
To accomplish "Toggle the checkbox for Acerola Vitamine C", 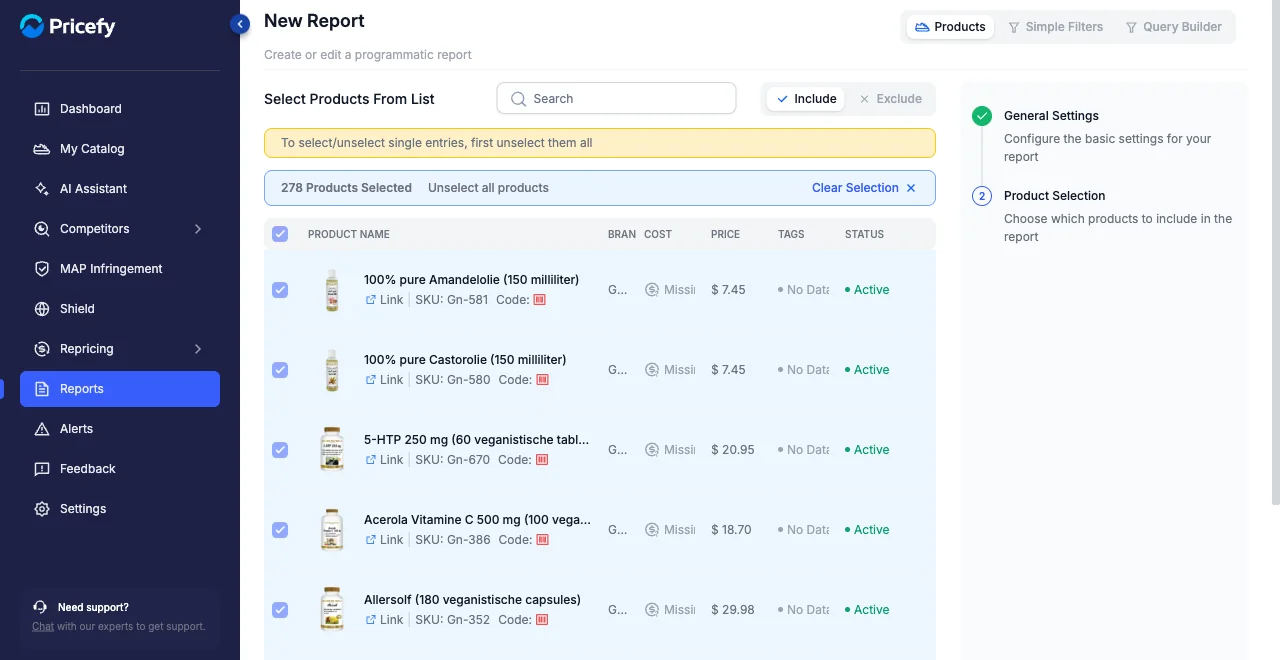I will (x=280, y=530).
